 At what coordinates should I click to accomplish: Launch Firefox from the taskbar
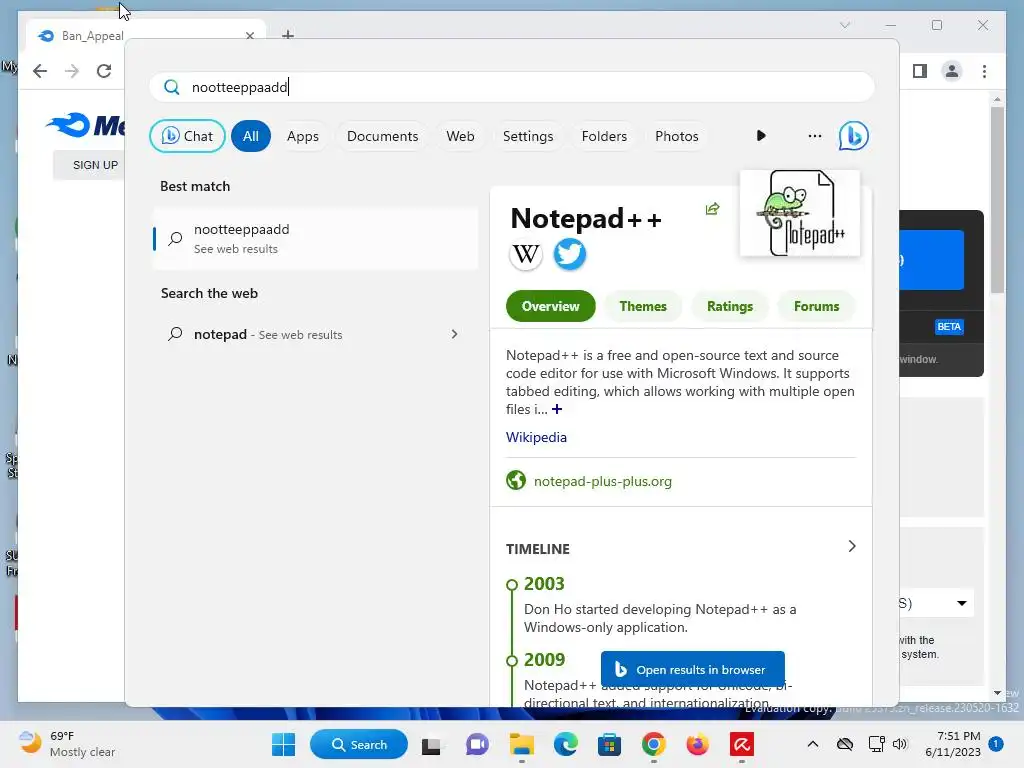697,744
